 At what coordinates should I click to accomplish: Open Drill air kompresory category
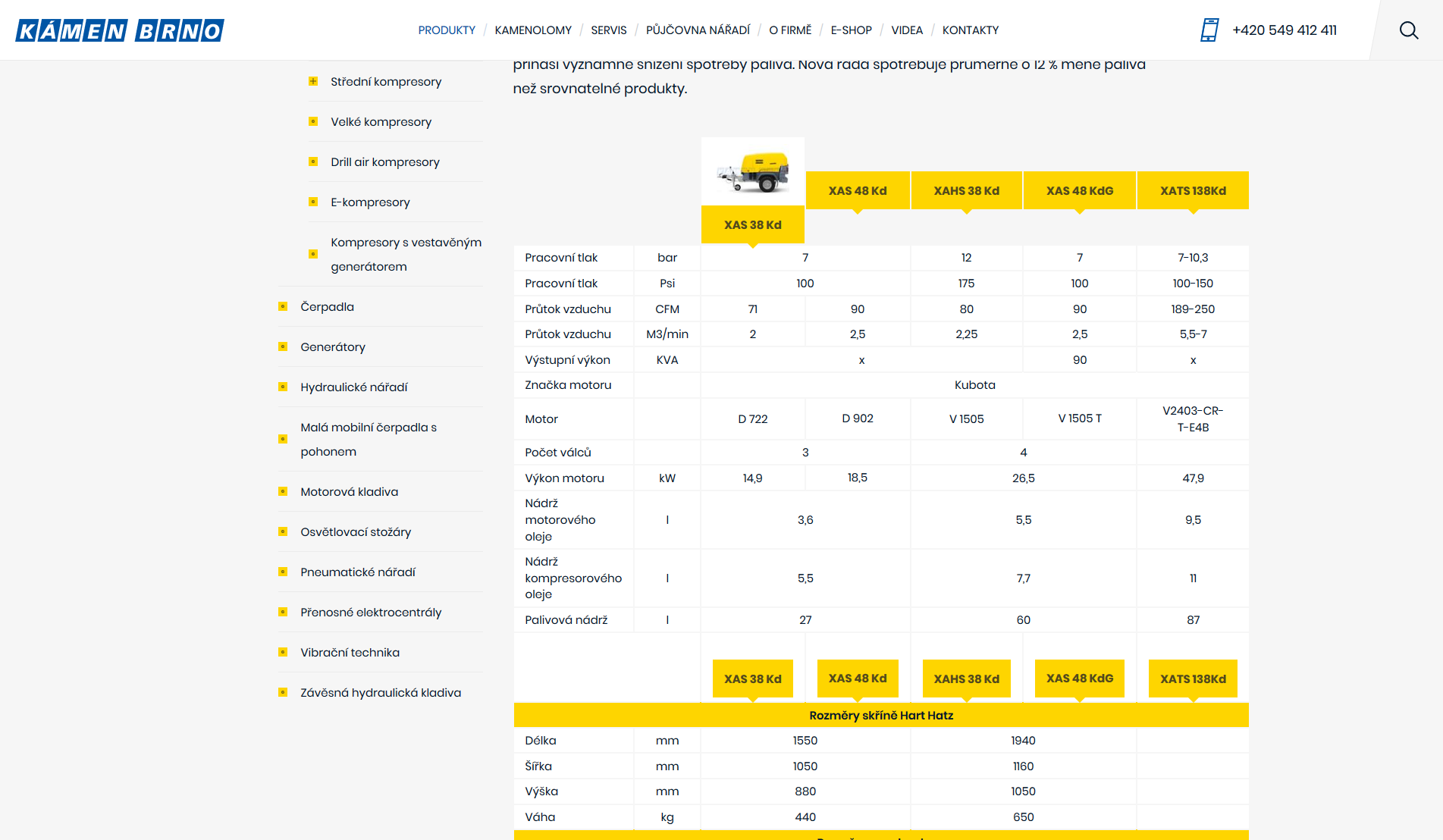point(385,161)
